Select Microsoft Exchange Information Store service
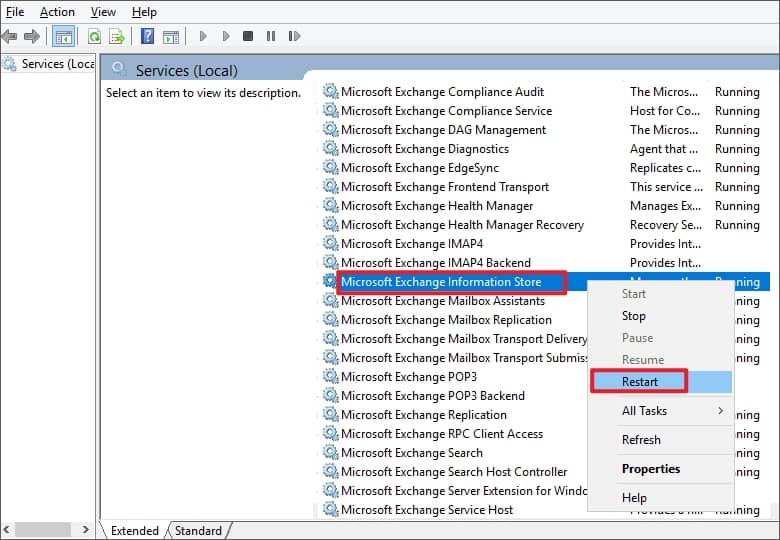Screen dimensions: 780x540 (441, 282)
